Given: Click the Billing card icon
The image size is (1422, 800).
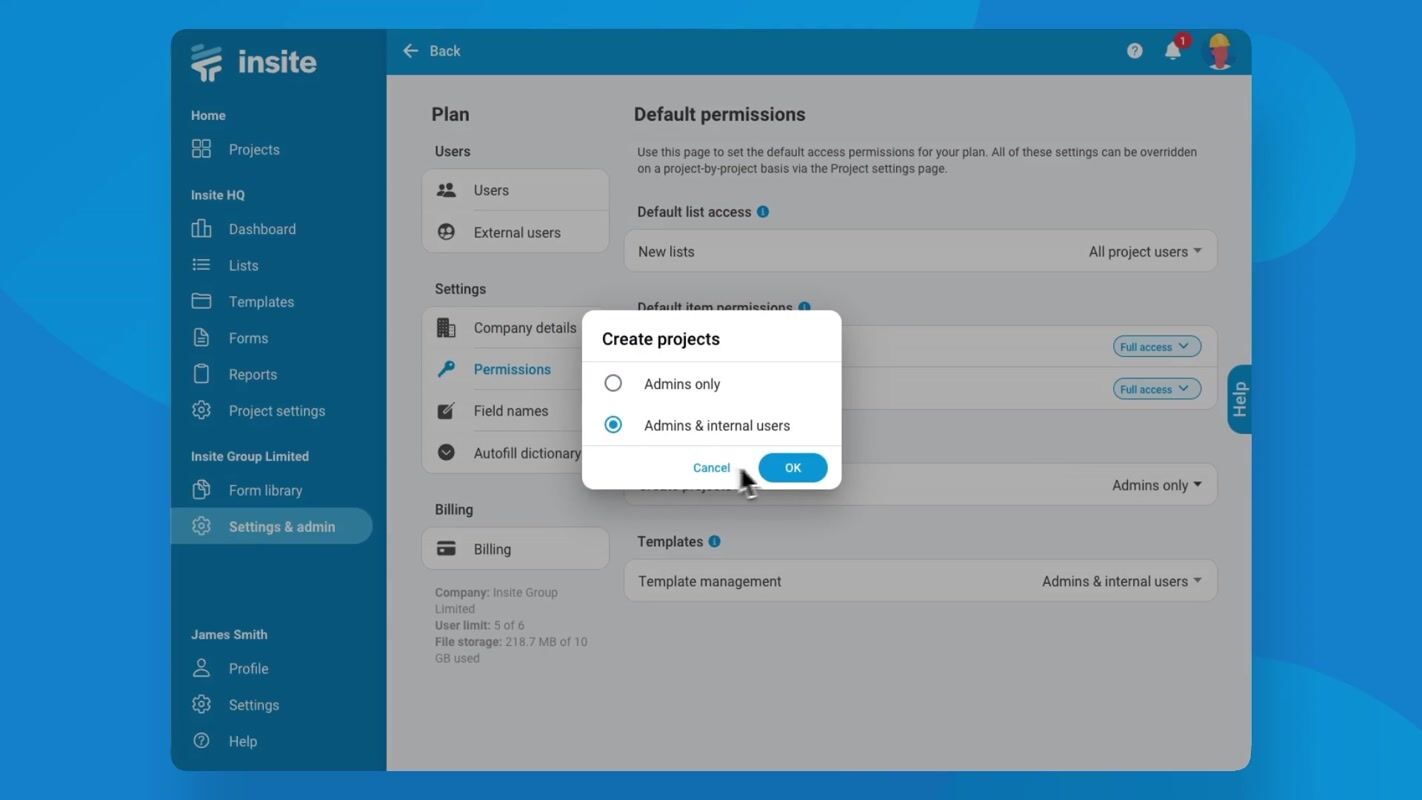Looking at the screenshot, I should (446, 549).
